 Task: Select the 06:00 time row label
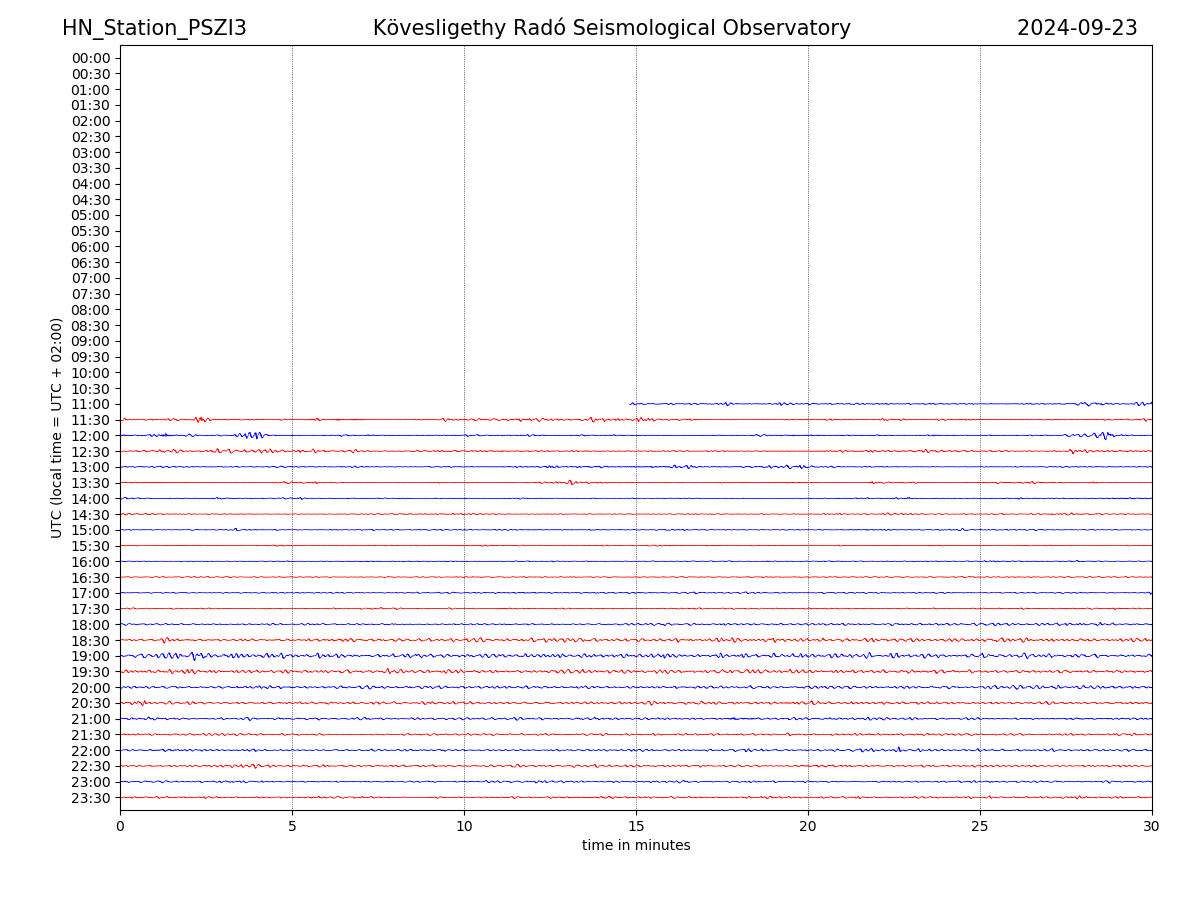tap(90, 247)
